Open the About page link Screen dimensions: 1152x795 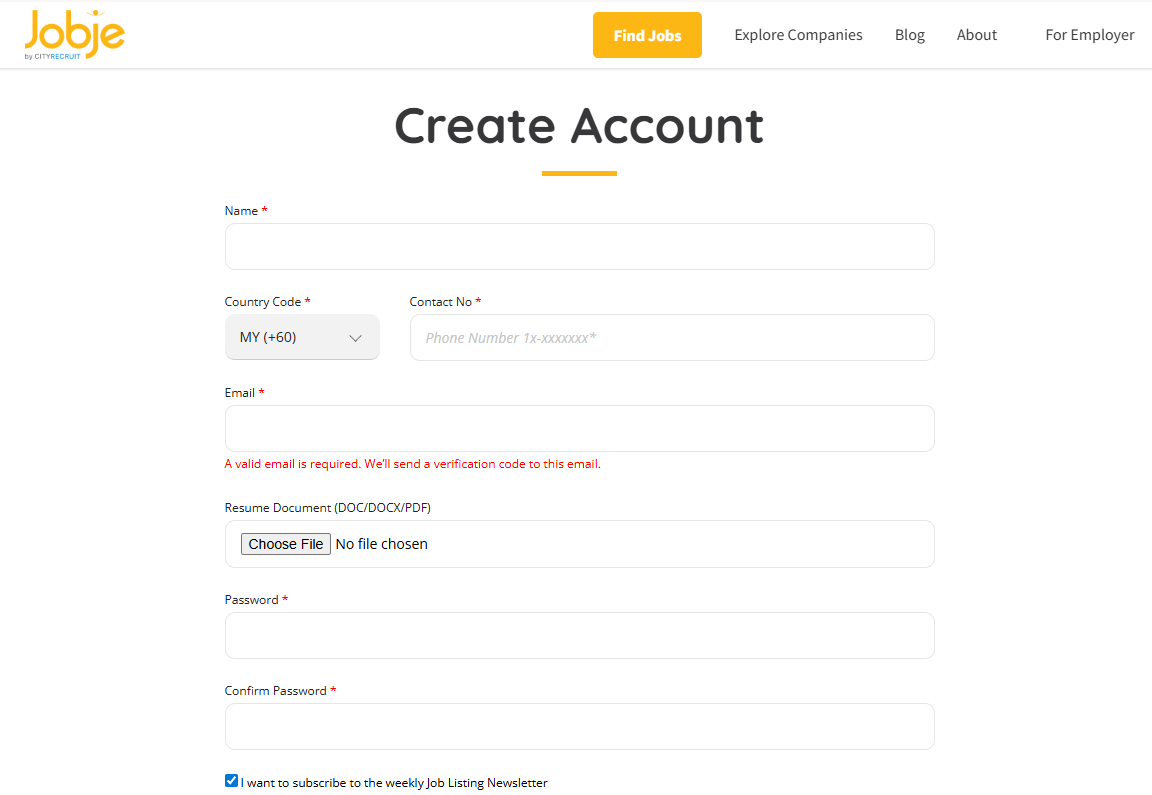point(976,35)
